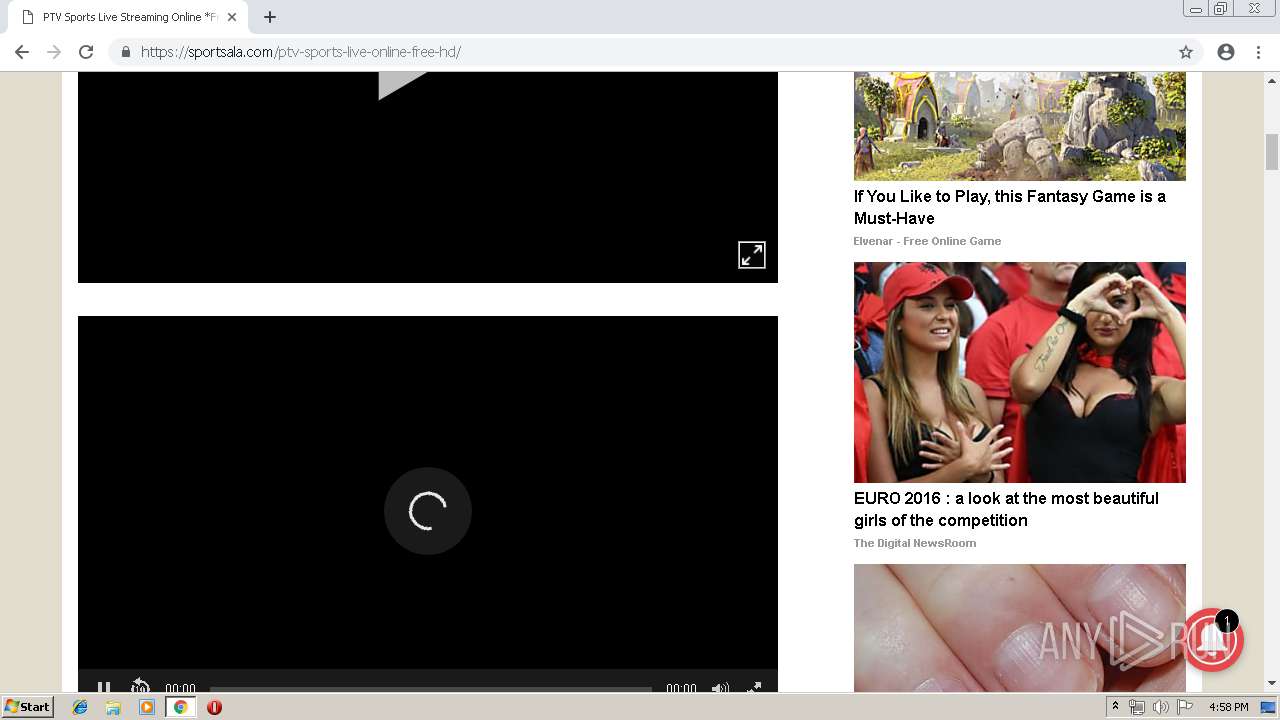Click the page scrollbar up arrow
The width and height of the screenshot is (1280, 720).
coord(1272,81)
